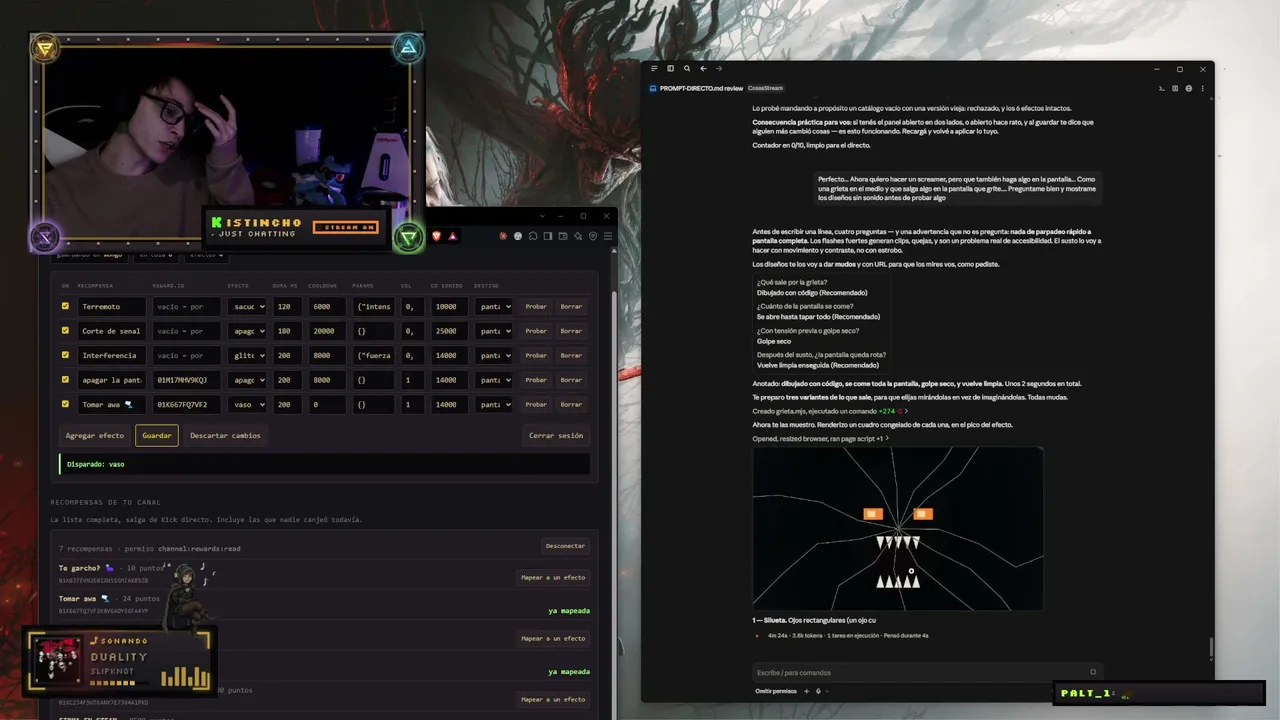
Task: Click the VPN shield icon in the browser toolbar
Action: point(593,236)
